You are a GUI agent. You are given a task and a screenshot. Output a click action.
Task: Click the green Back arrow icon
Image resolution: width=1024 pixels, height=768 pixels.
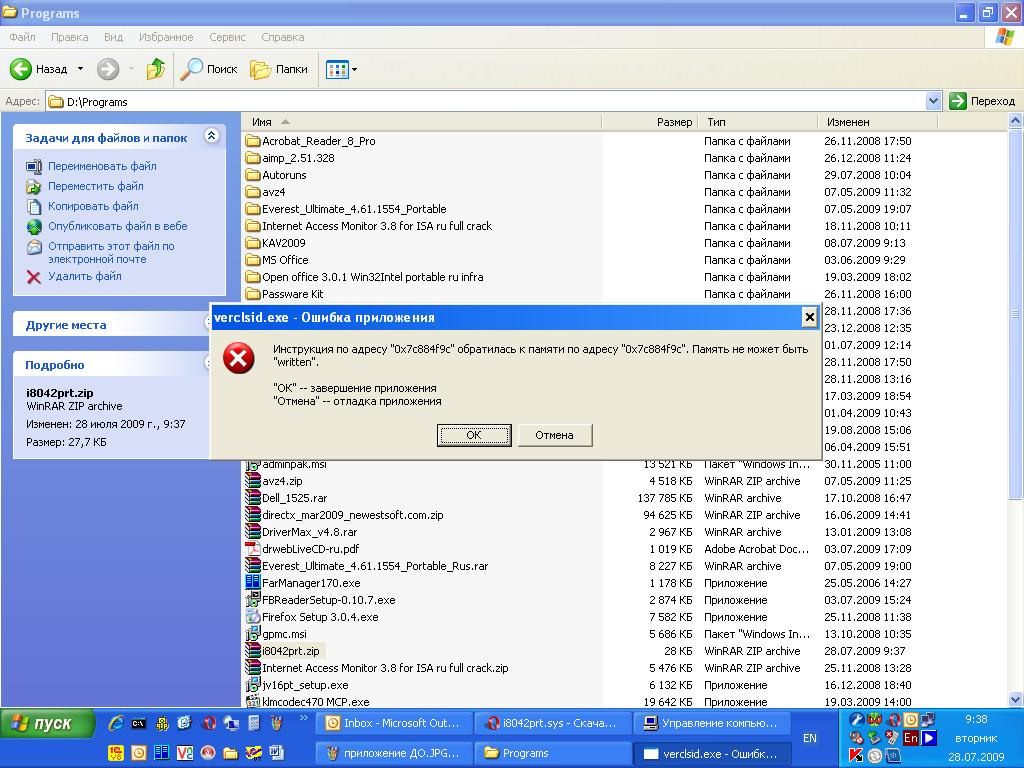coord(20,69)
